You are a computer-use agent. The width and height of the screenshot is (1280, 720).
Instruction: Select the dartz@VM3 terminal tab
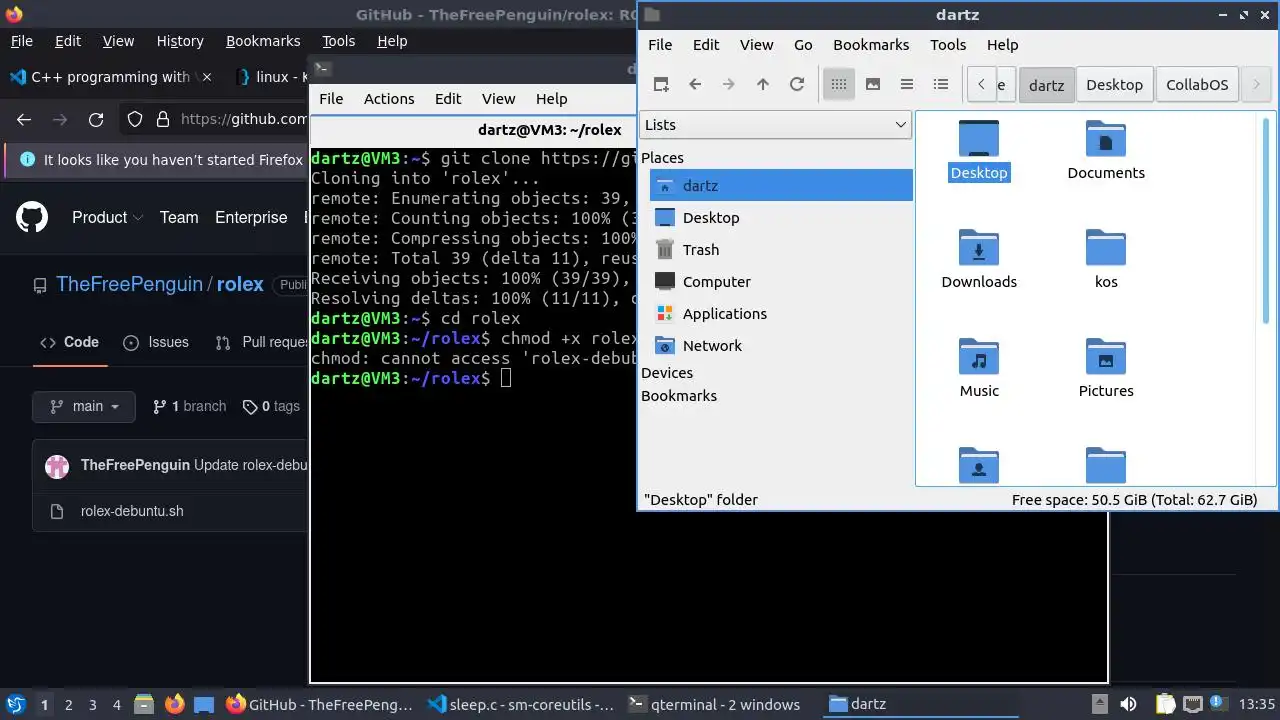tap(550, 130)
